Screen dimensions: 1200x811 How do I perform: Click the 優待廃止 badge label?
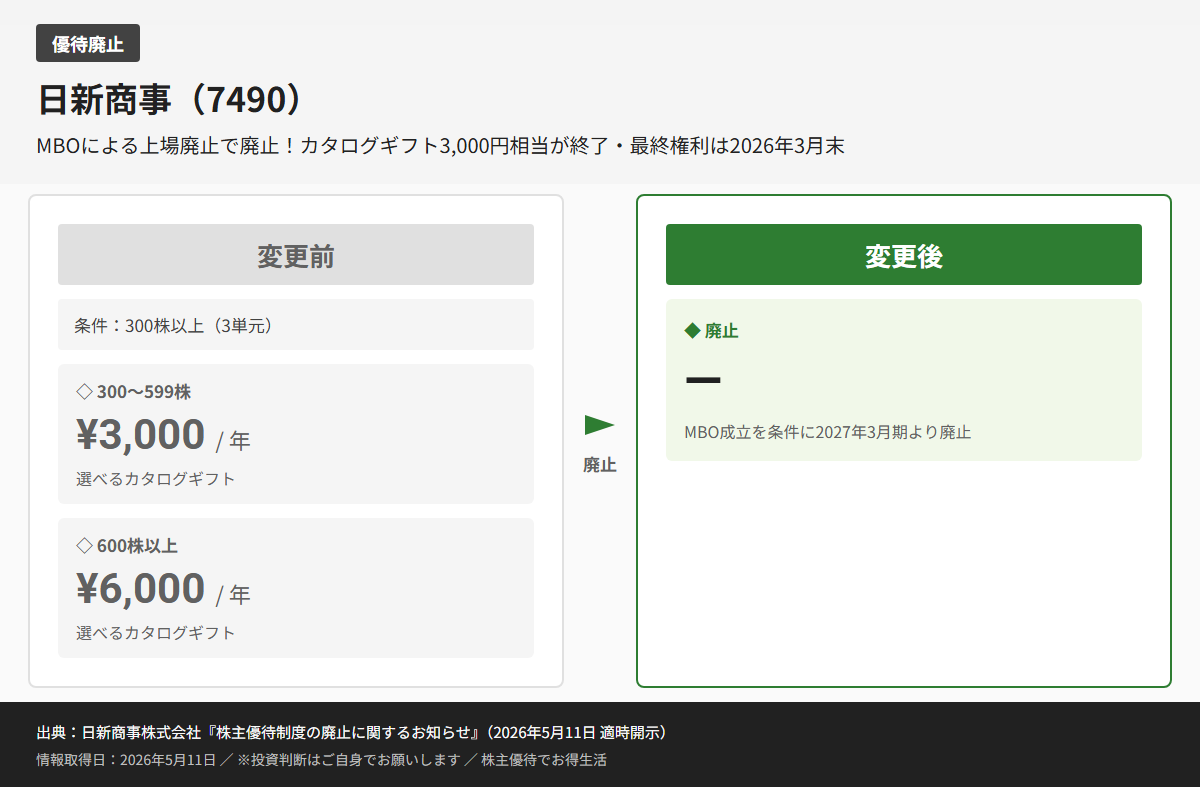[88, 43]
